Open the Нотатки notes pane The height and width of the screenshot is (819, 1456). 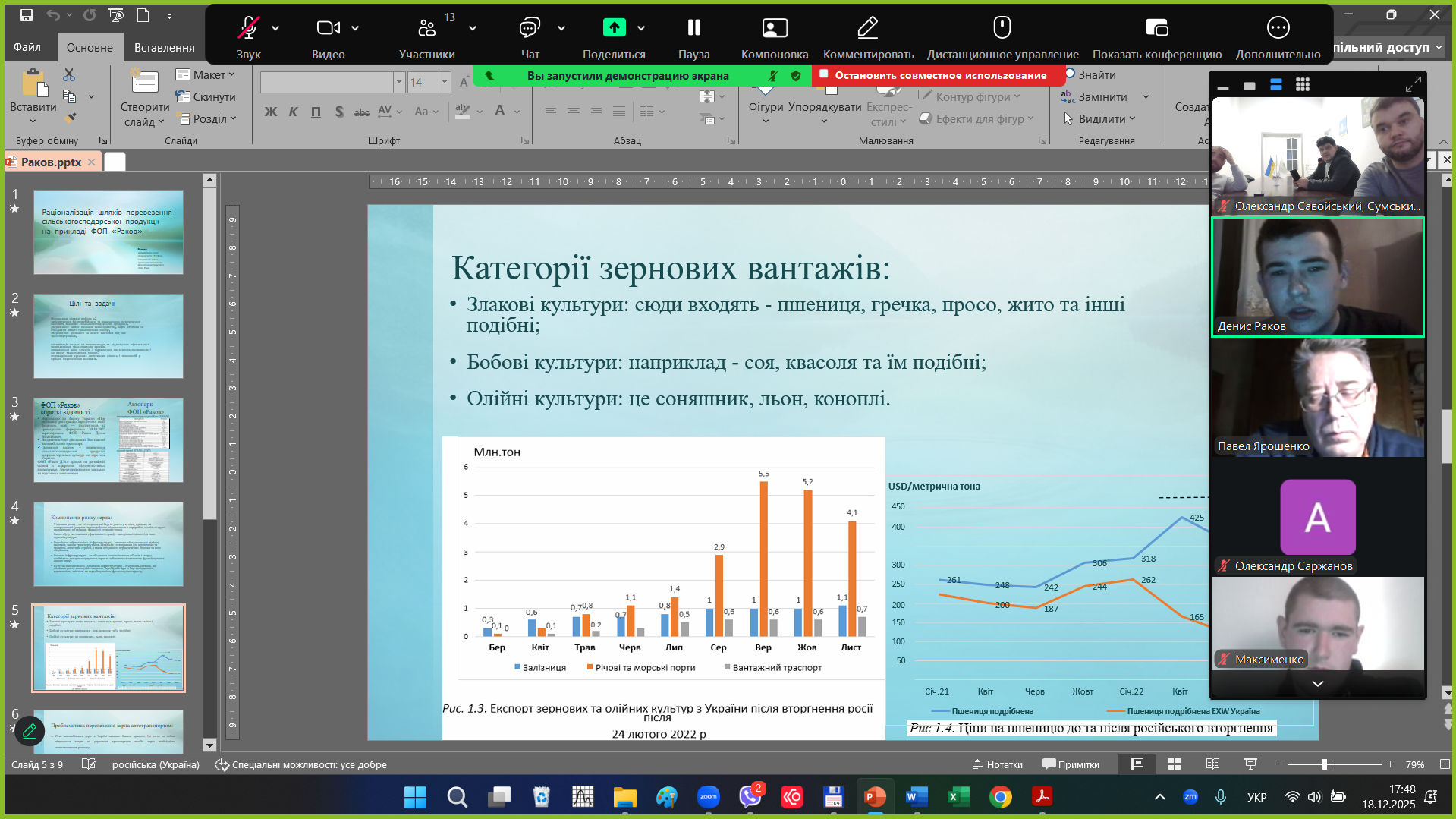tap(997, 764)
